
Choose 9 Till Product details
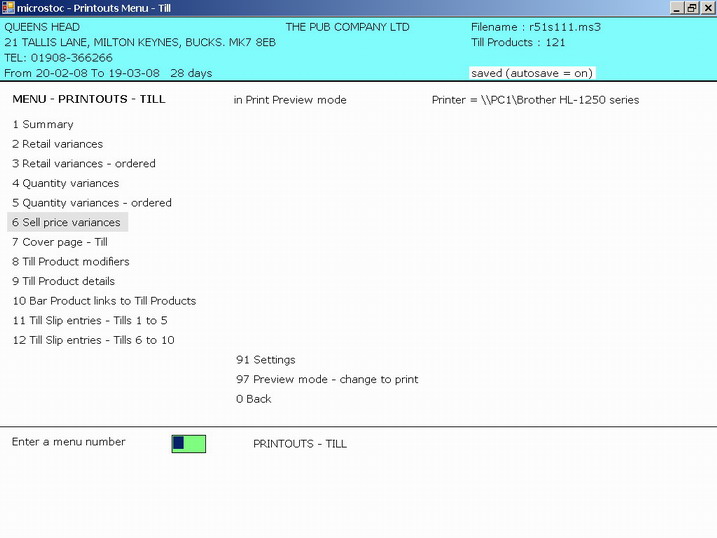pyautogui.click(x=64, y=281)
